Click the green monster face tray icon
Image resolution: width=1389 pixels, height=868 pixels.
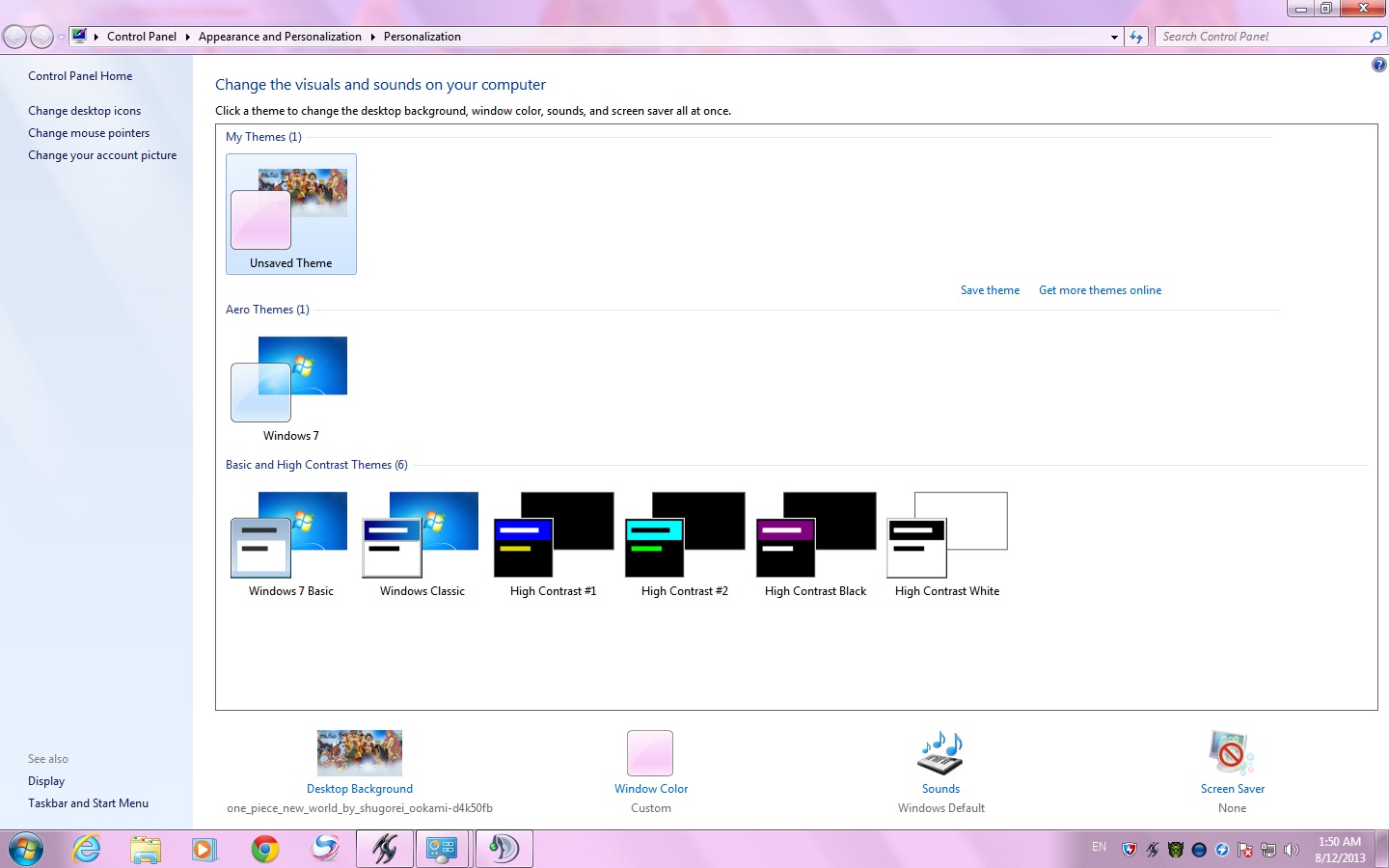[1176, 850]
